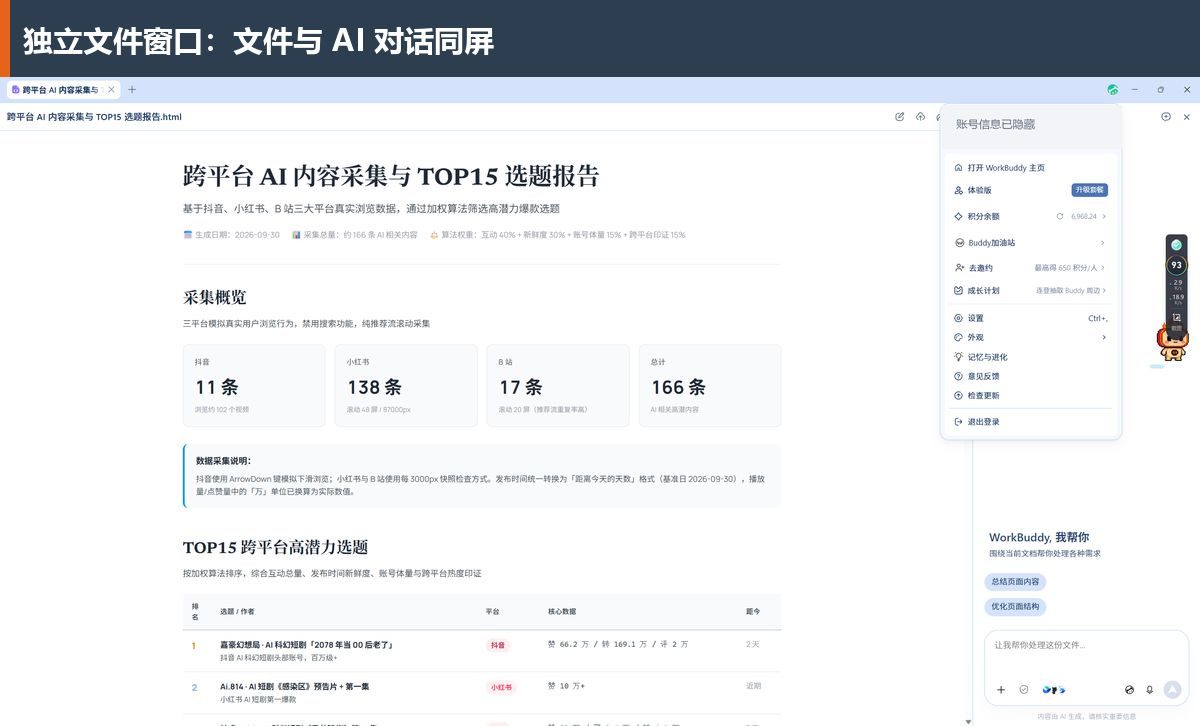Click the 总结页面内容 suggestion chip

(1015, 582)
